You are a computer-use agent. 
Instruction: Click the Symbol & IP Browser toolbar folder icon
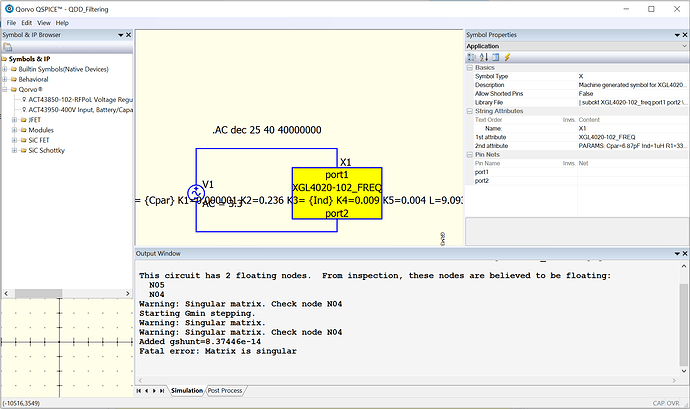(x=7, y=47)
